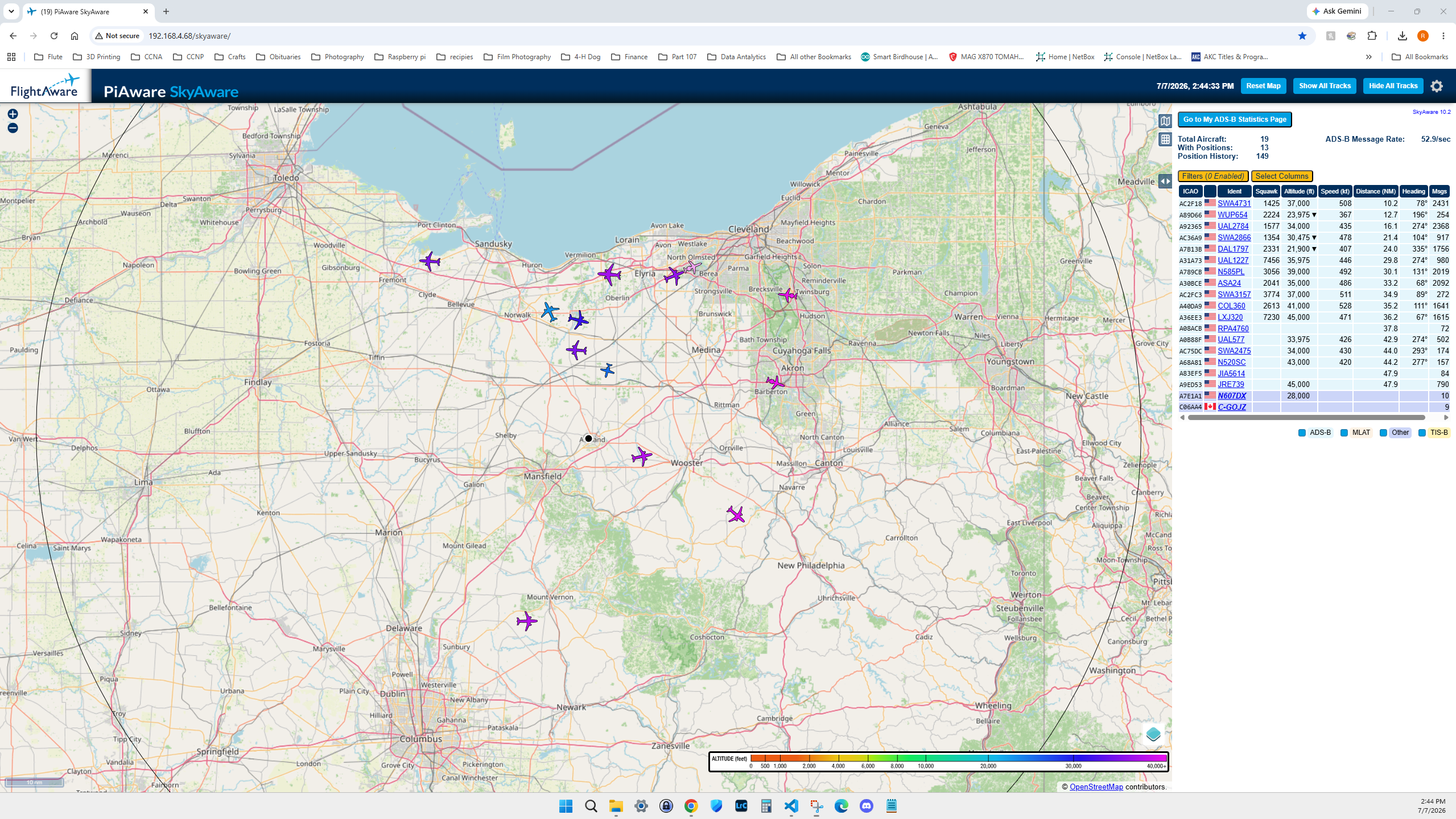Image resolution: width=1456 pixels, height=819 pixels.
Task: Open N585PL flight link
Action: 1230,271
